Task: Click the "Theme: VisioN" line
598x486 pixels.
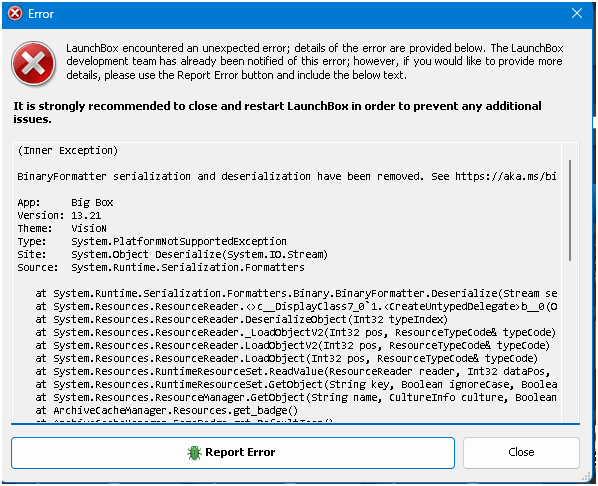Action: click(62, 228)
